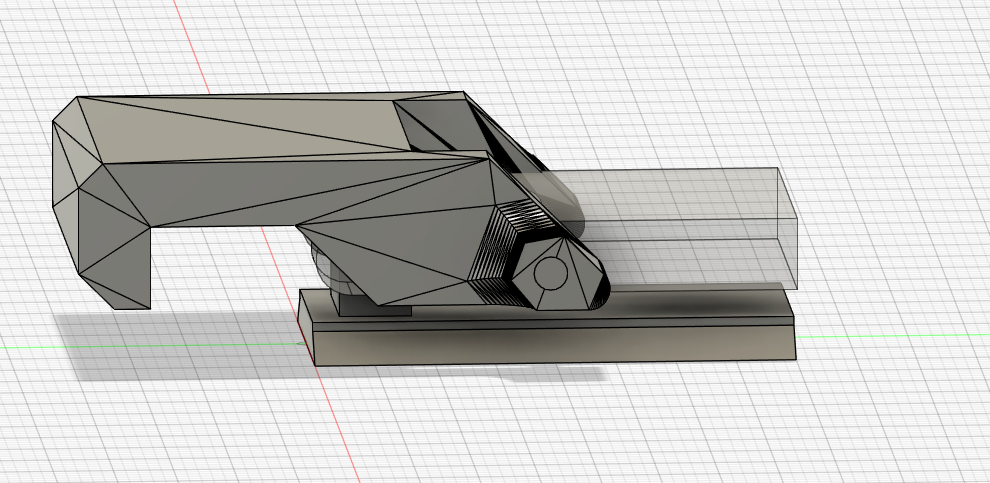The image size is (990, 483).
Task: Select the left end face of the base rail
Action: 306,326
